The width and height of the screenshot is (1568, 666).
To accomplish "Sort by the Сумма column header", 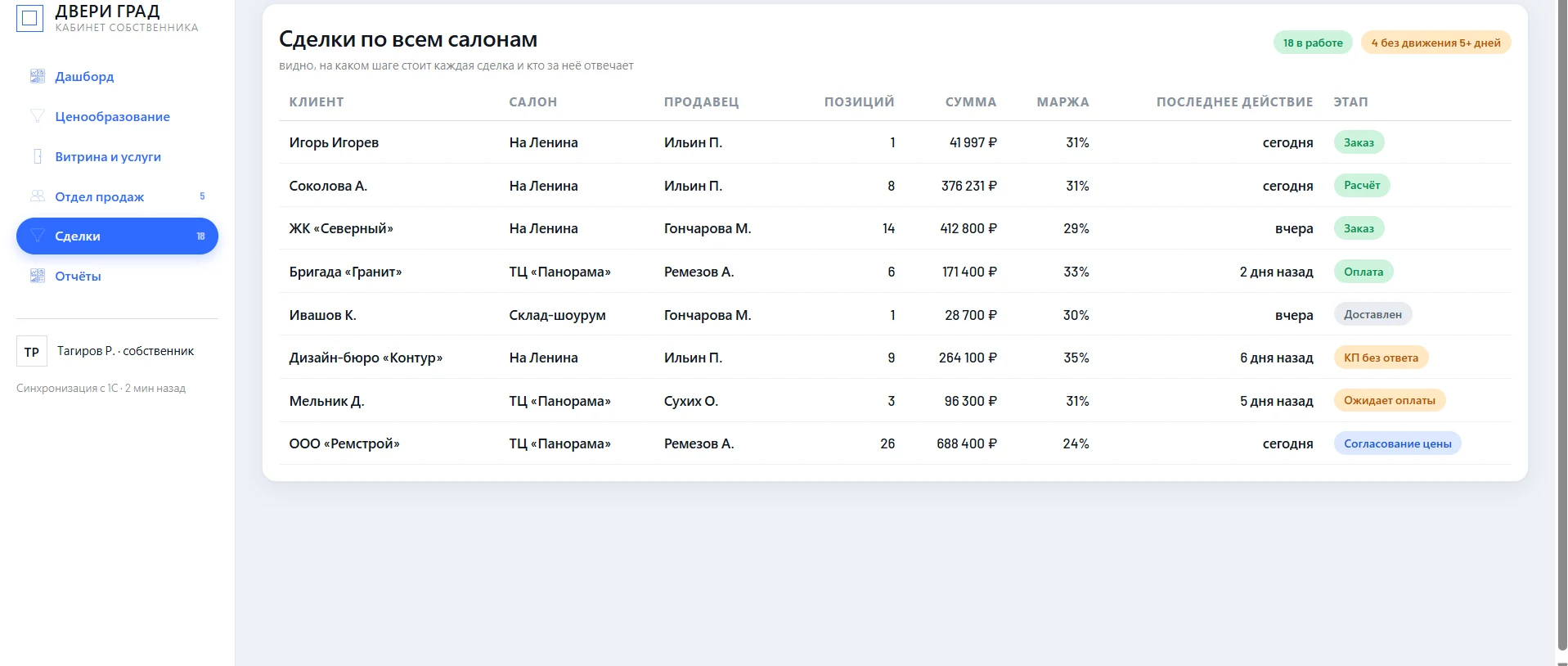I will (x=971, y=102).
